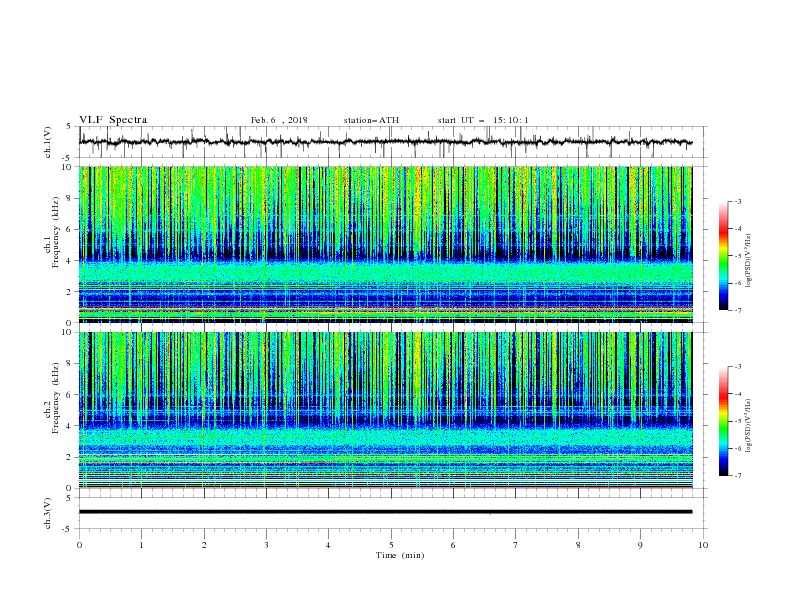Click the ch.2 color bar "-3" tick label
Image resolution: width=792 pixels, height=612 pixels.
coord(738,367)
